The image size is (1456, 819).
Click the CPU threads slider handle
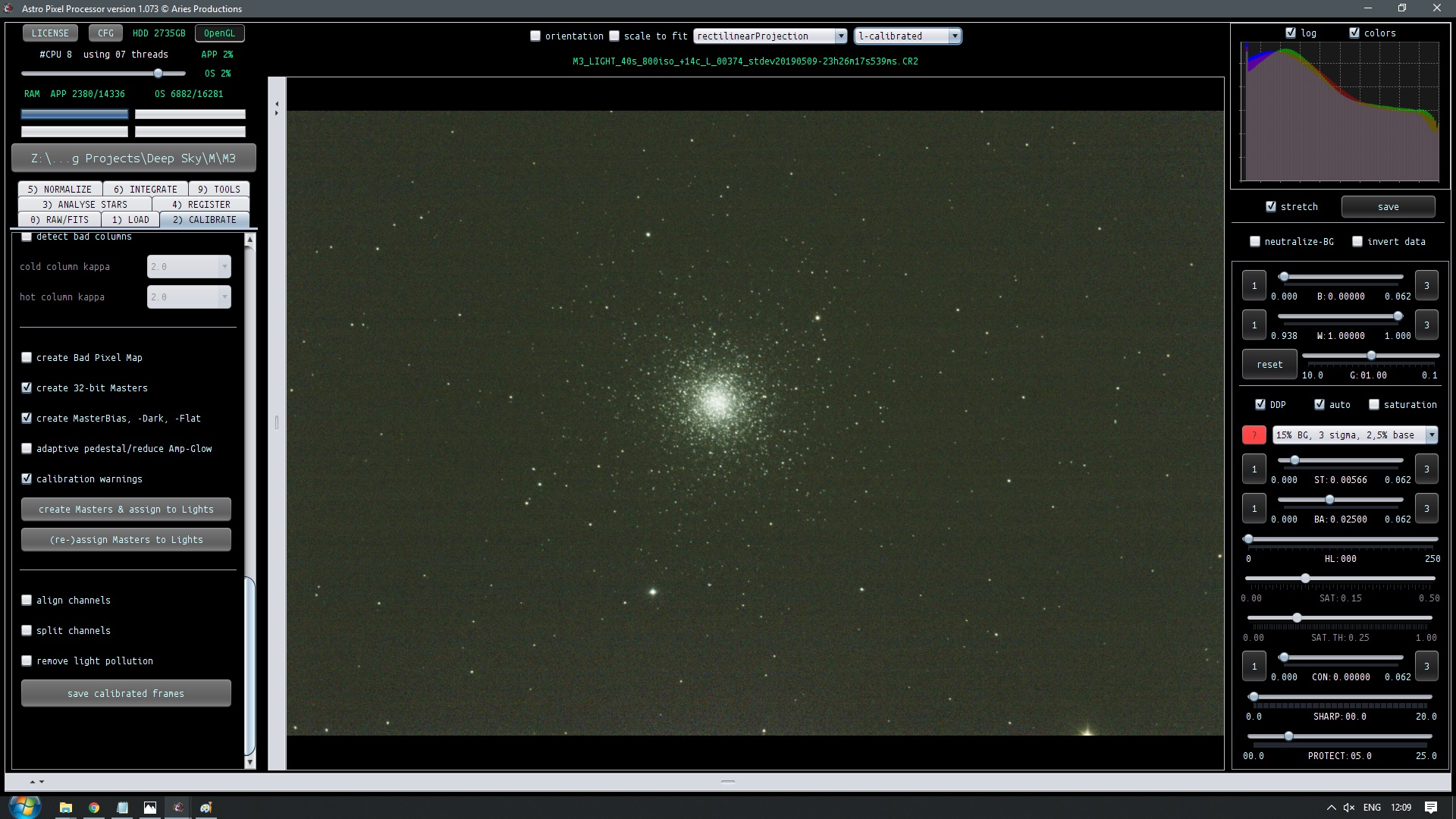[x=158, y=74]
